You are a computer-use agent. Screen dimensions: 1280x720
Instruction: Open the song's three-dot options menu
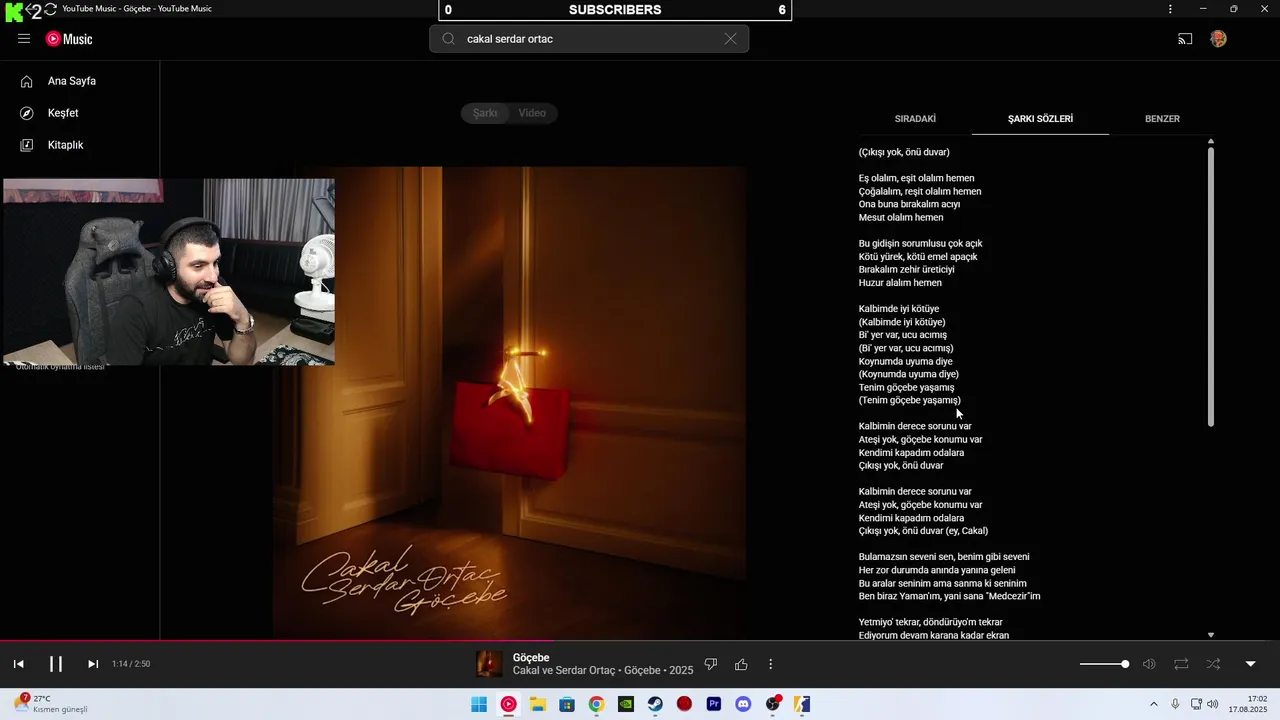pyautogui.click(x=770, y=664)
